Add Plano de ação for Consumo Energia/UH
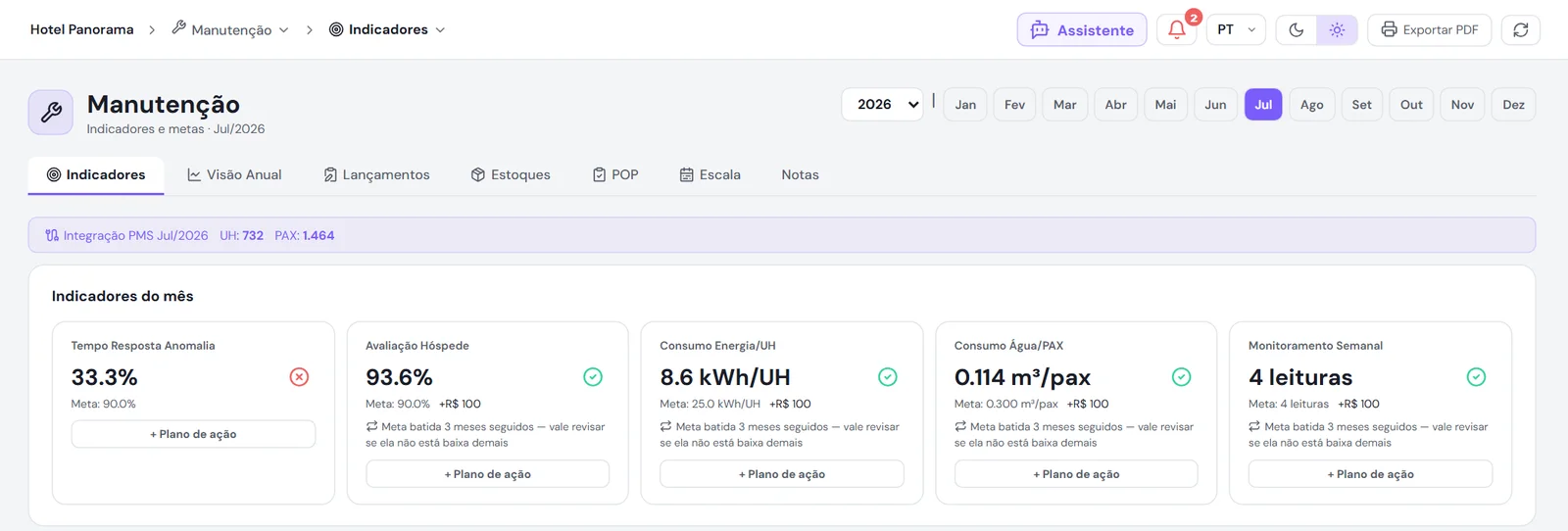 [x=782, y=474]
